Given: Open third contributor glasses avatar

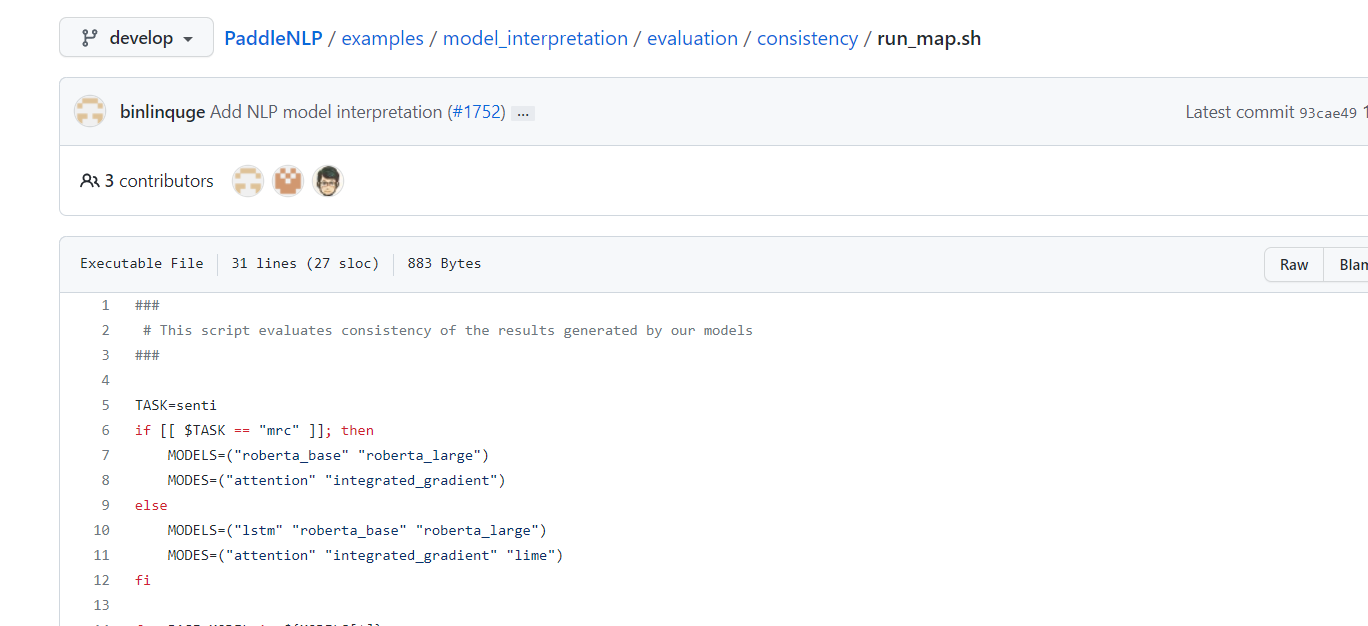Looking at the screenshot, I should (x=328, y=181).
